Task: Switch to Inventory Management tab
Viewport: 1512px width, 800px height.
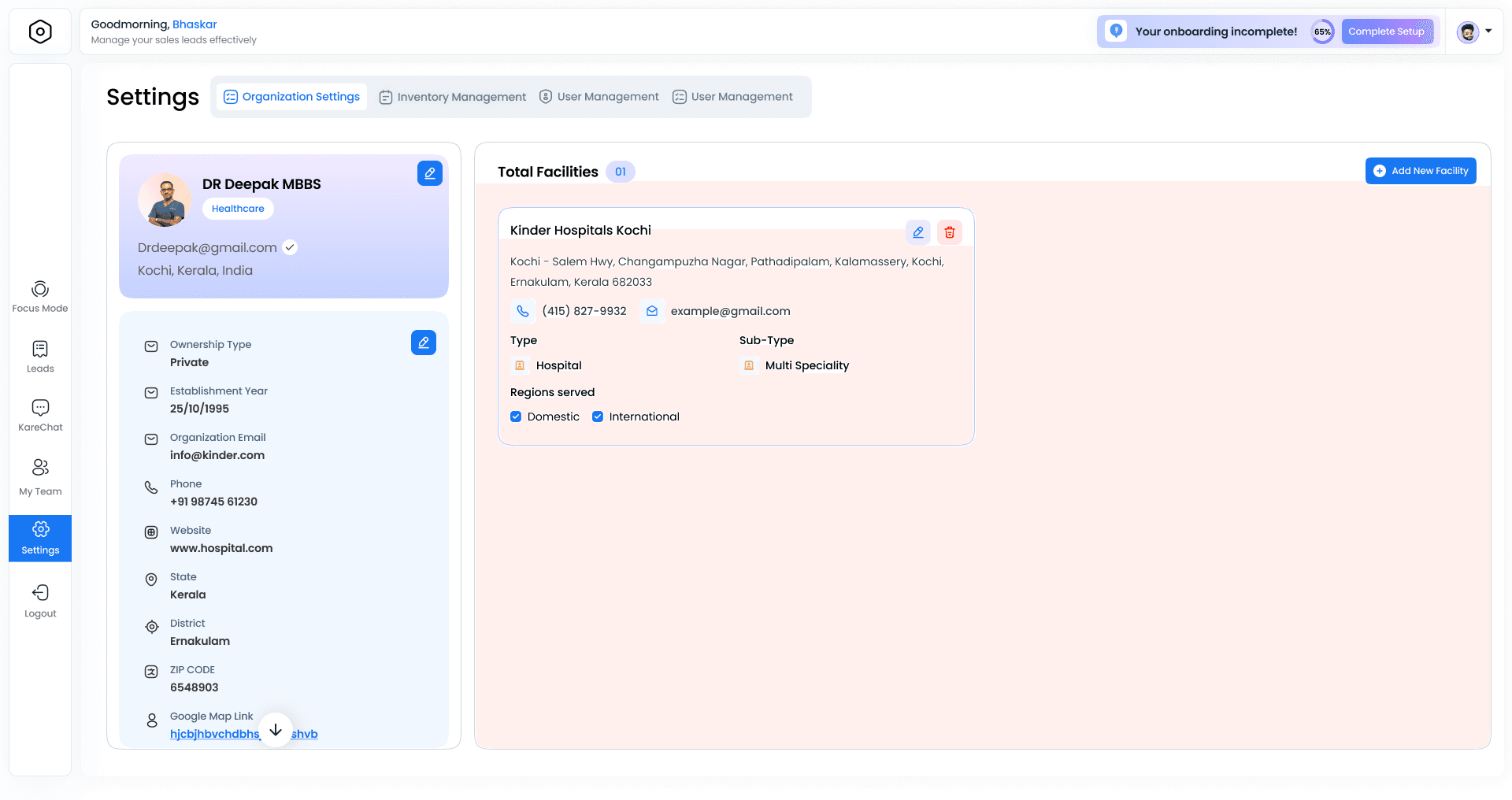Action: coord(453,97)
